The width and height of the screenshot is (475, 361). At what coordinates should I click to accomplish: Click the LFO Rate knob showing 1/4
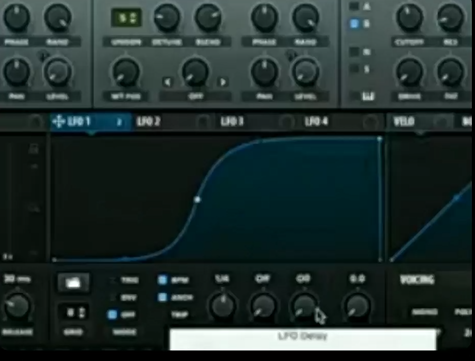point(222,305)
